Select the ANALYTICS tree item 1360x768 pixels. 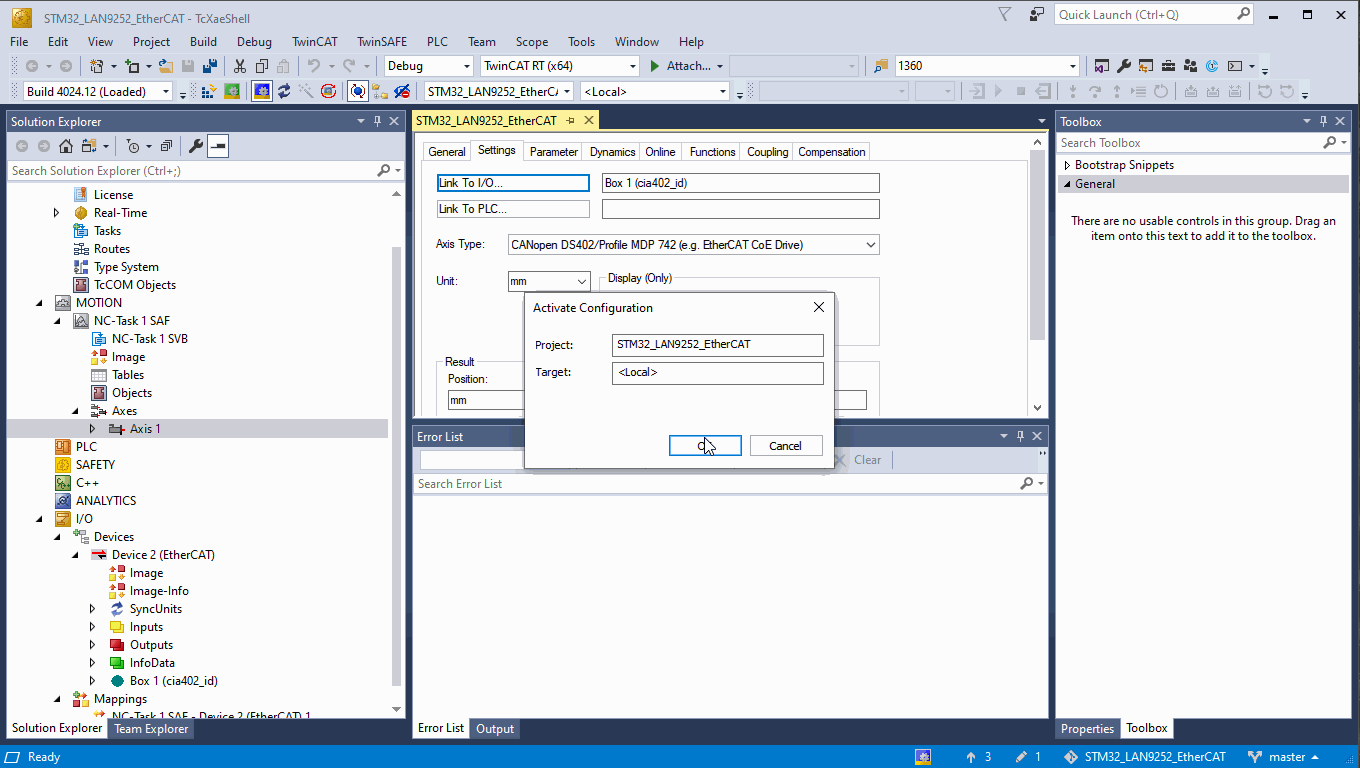pos(105,501)
